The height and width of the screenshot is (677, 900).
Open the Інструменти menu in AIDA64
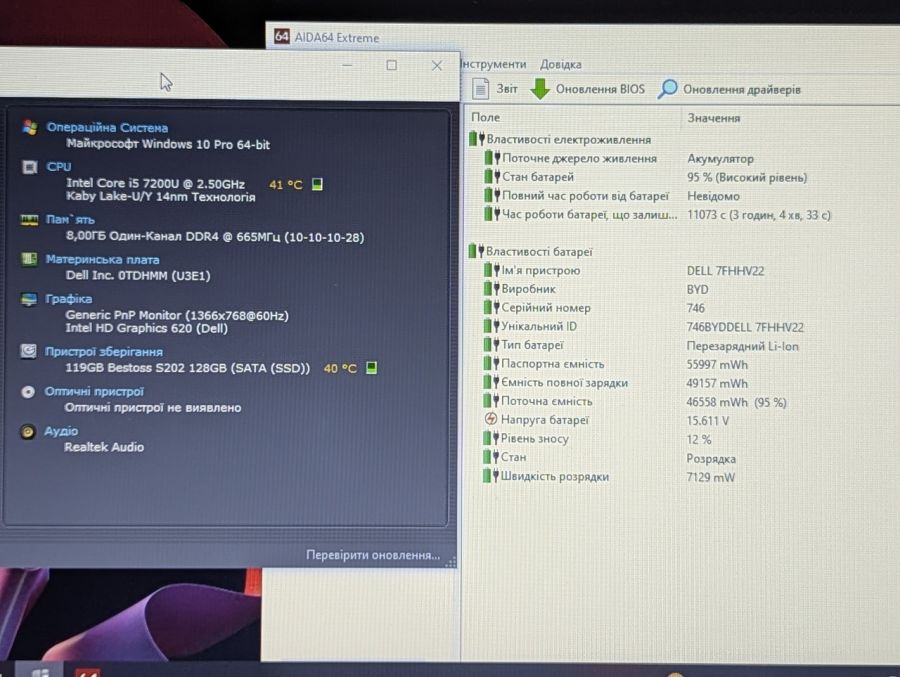[x=494, y=64]
